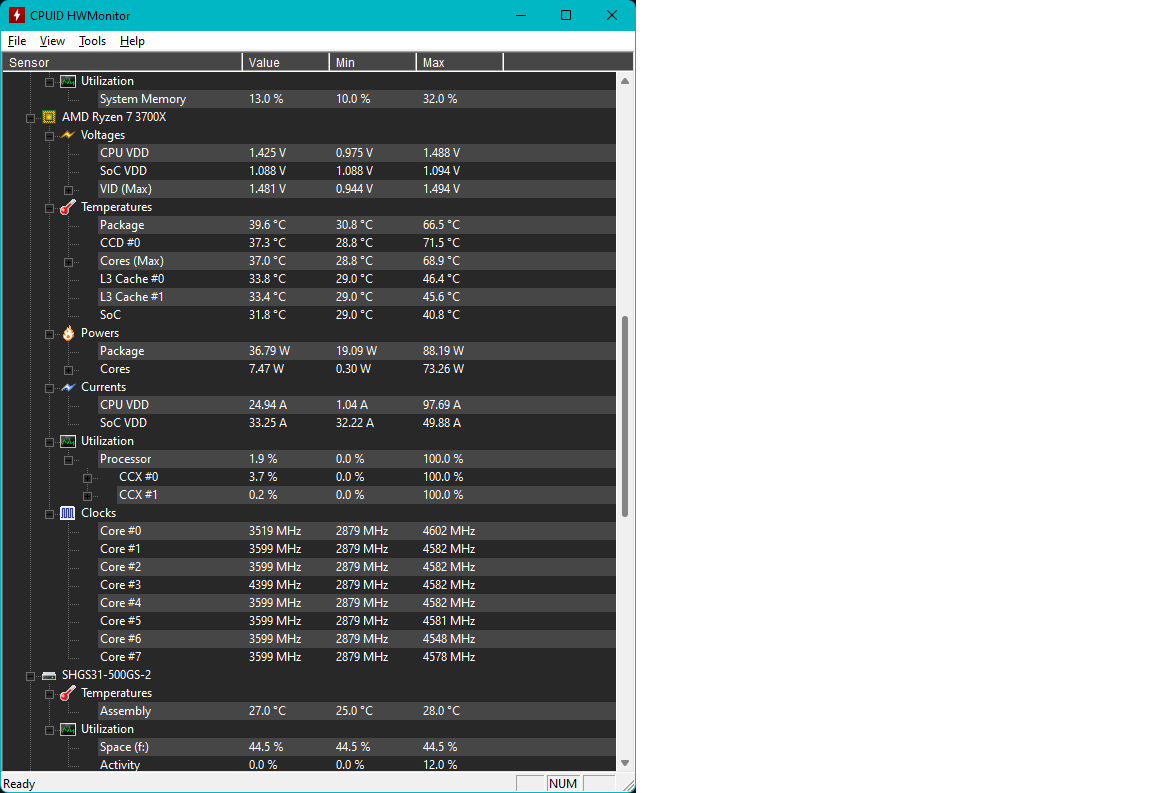Open the Tools menu
The image size is (1152, 793).
[93, 41]
